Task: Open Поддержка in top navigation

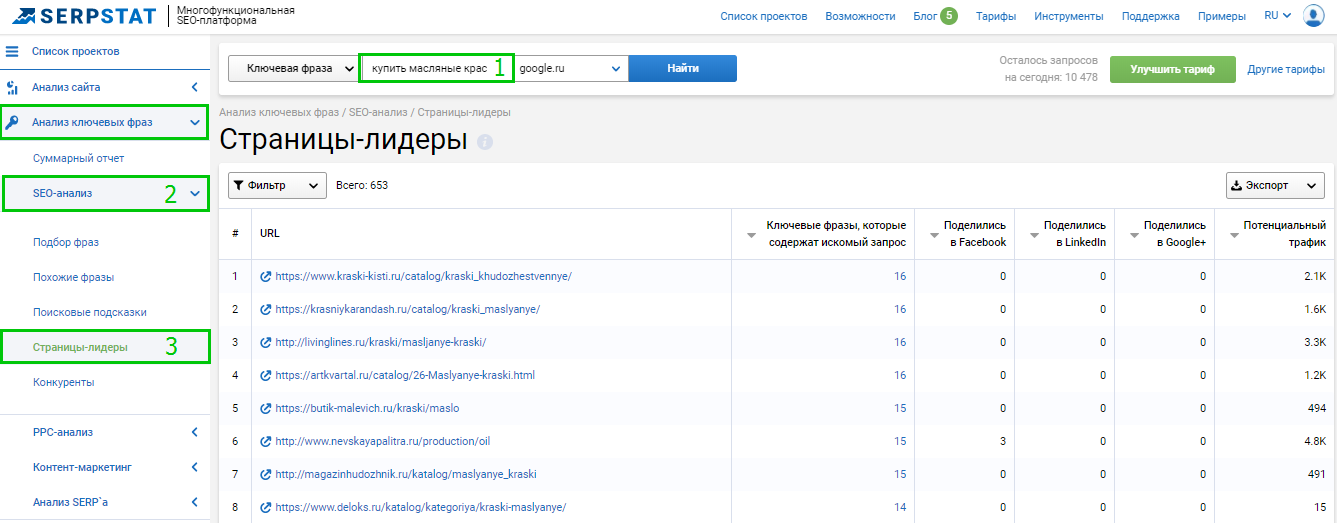Action: (x=1151, y=16)
